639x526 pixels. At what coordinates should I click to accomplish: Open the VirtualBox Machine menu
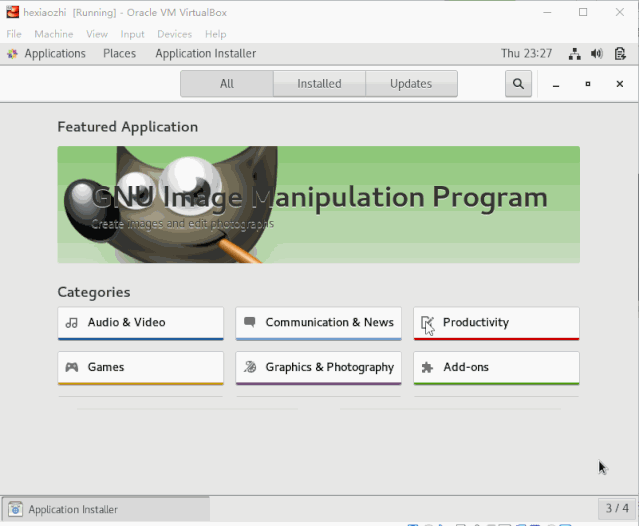point(54,34)
